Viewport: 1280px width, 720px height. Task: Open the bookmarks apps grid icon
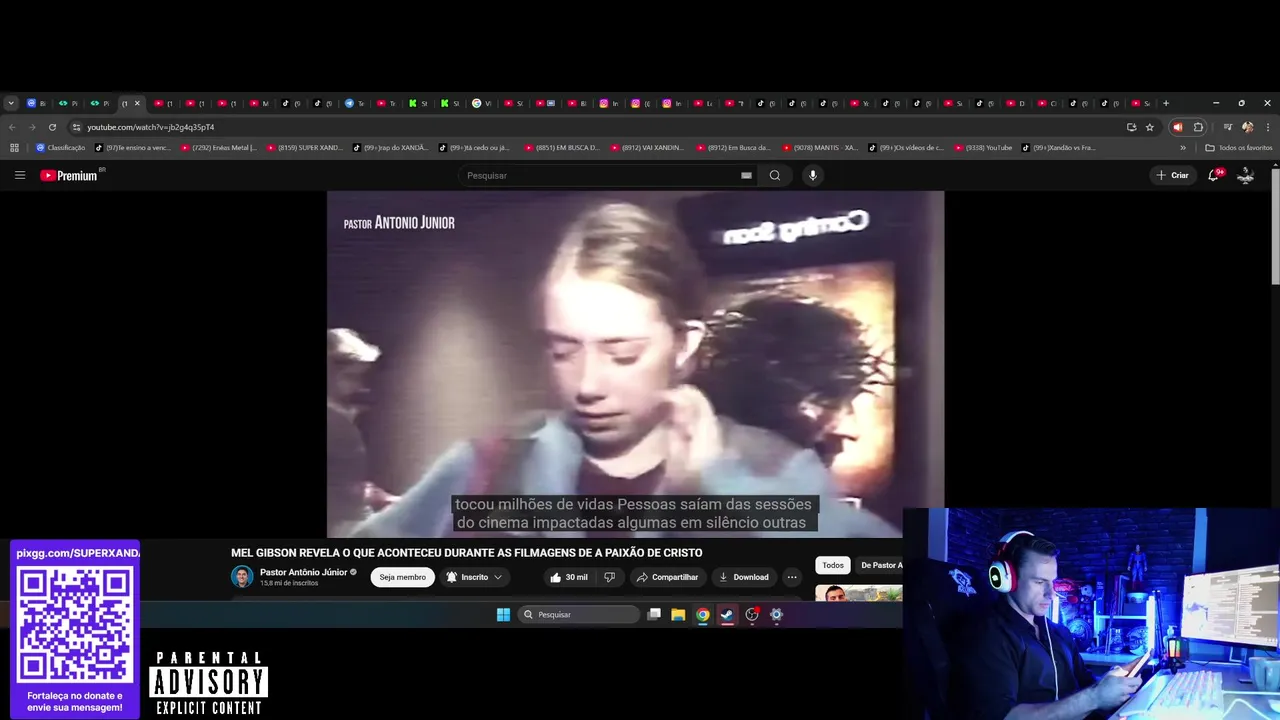tap(14, 147)
